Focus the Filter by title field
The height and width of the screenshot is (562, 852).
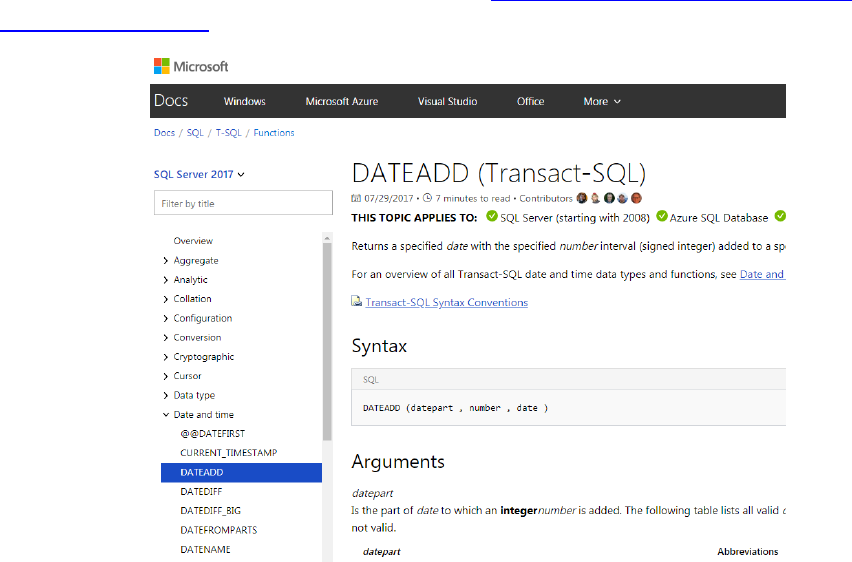coord(243,203)
